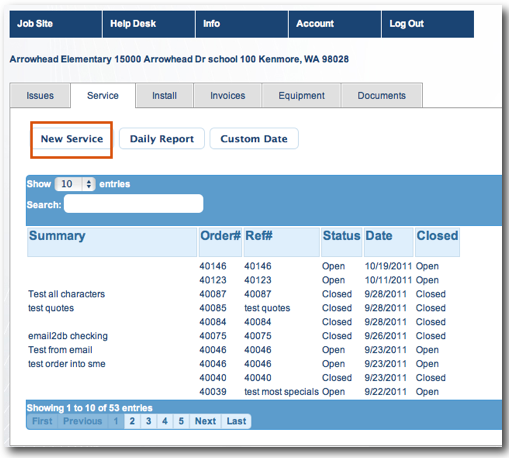
Task: Click Log Out in the top bar
Action: (428, 24)
